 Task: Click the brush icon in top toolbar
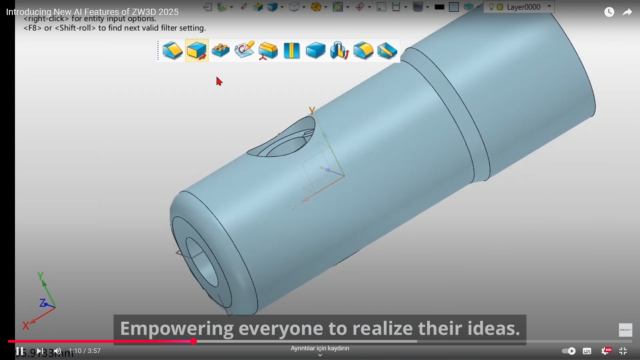244,7
